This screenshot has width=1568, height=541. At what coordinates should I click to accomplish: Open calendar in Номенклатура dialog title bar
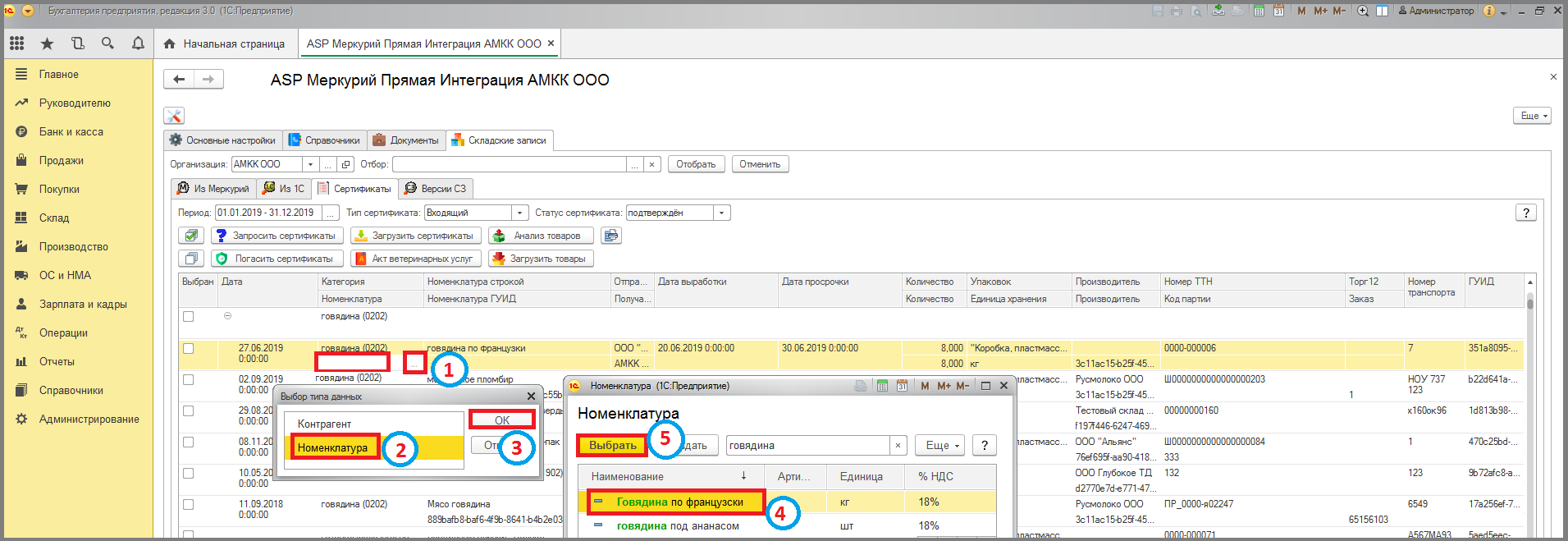902,386
